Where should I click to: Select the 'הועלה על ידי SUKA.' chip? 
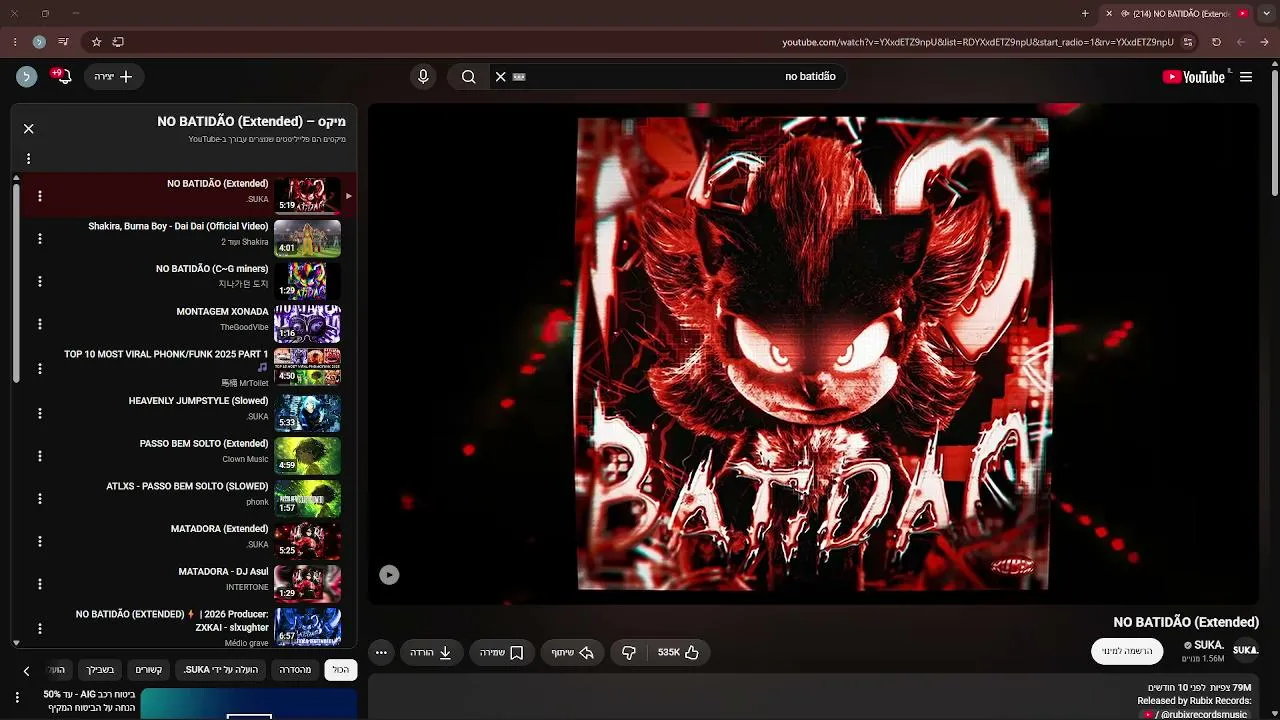[220, 670]
